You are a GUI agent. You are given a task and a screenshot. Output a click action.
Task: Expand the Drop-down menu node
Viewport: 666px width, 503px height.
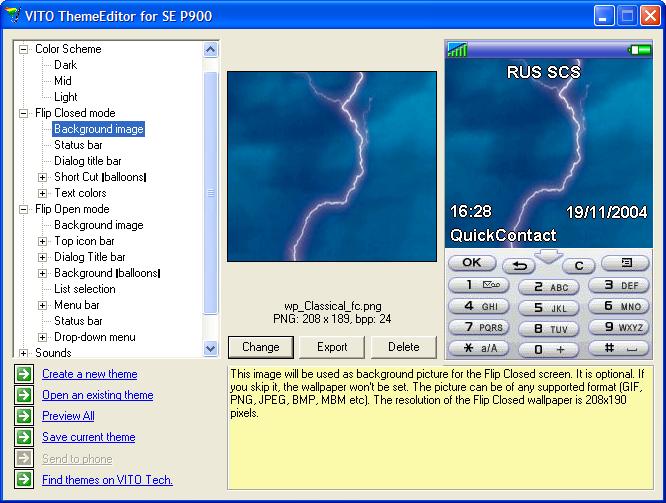(x=42, y=337)
